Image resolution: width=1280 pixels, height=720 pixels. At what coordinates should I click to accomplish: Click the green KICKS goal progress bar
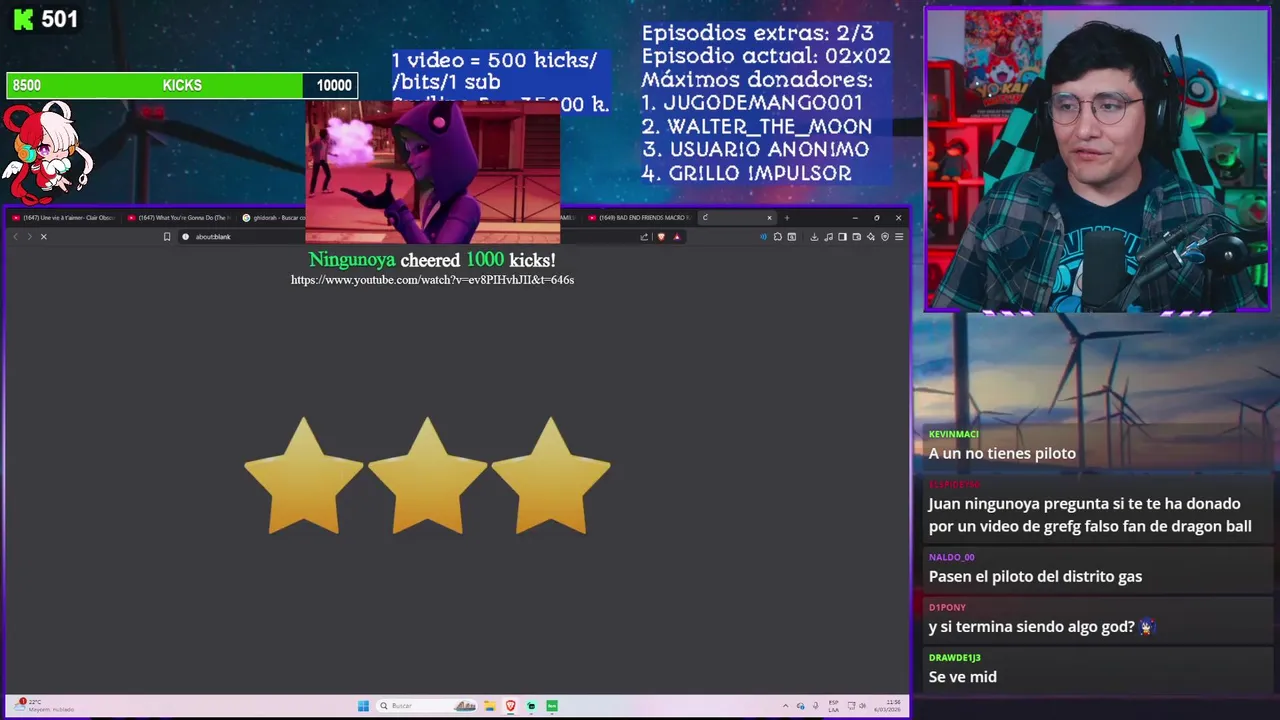click(x=182, y=85)
